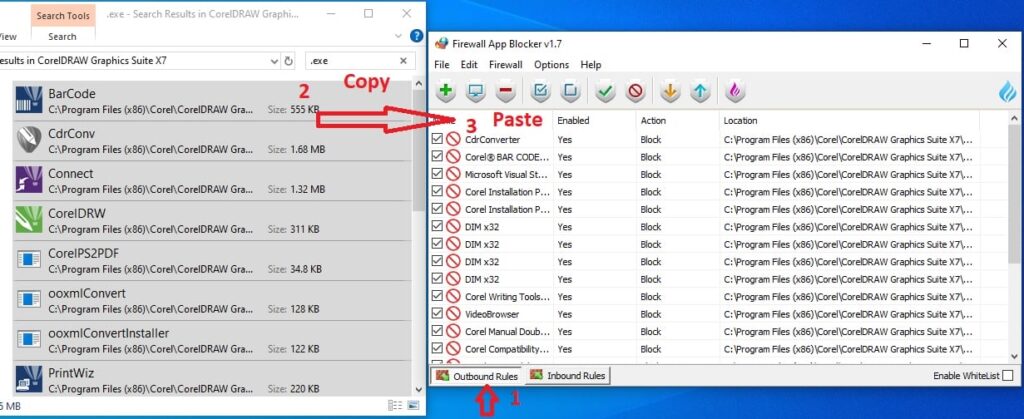Click the Firewall list vertical scrollbar thumb

point(1014,196)
